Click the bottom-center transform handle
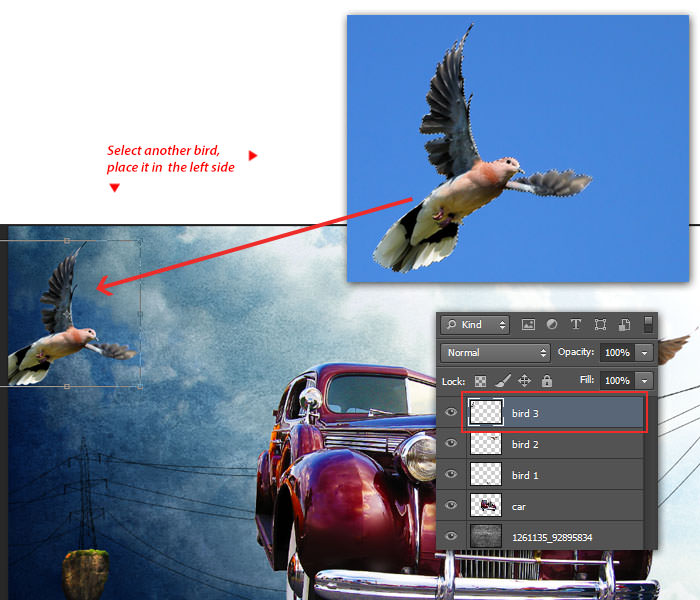The image size is (700, 600). (x=67, y=386)
